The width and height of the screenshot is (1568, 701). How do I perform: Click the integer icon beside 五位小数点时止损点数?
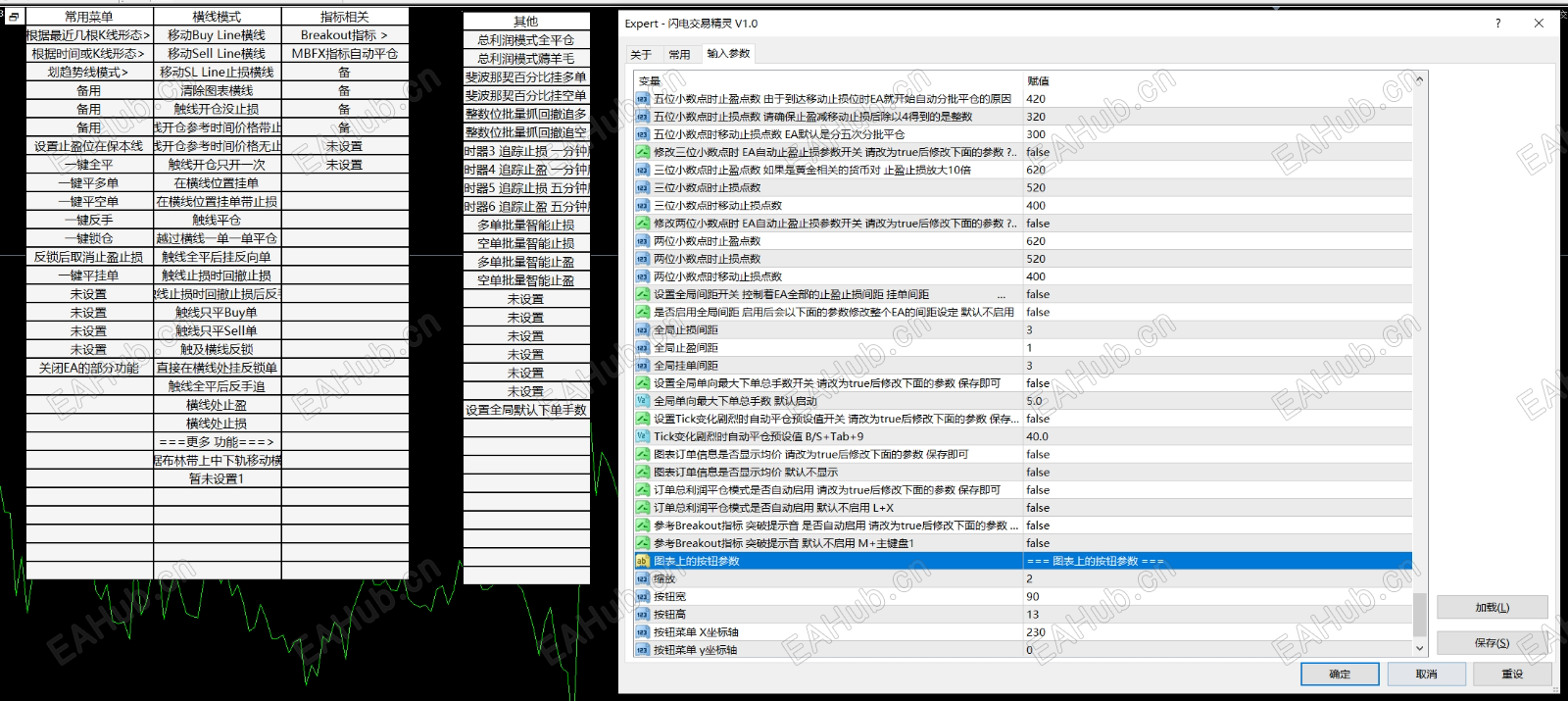(643, 117)
